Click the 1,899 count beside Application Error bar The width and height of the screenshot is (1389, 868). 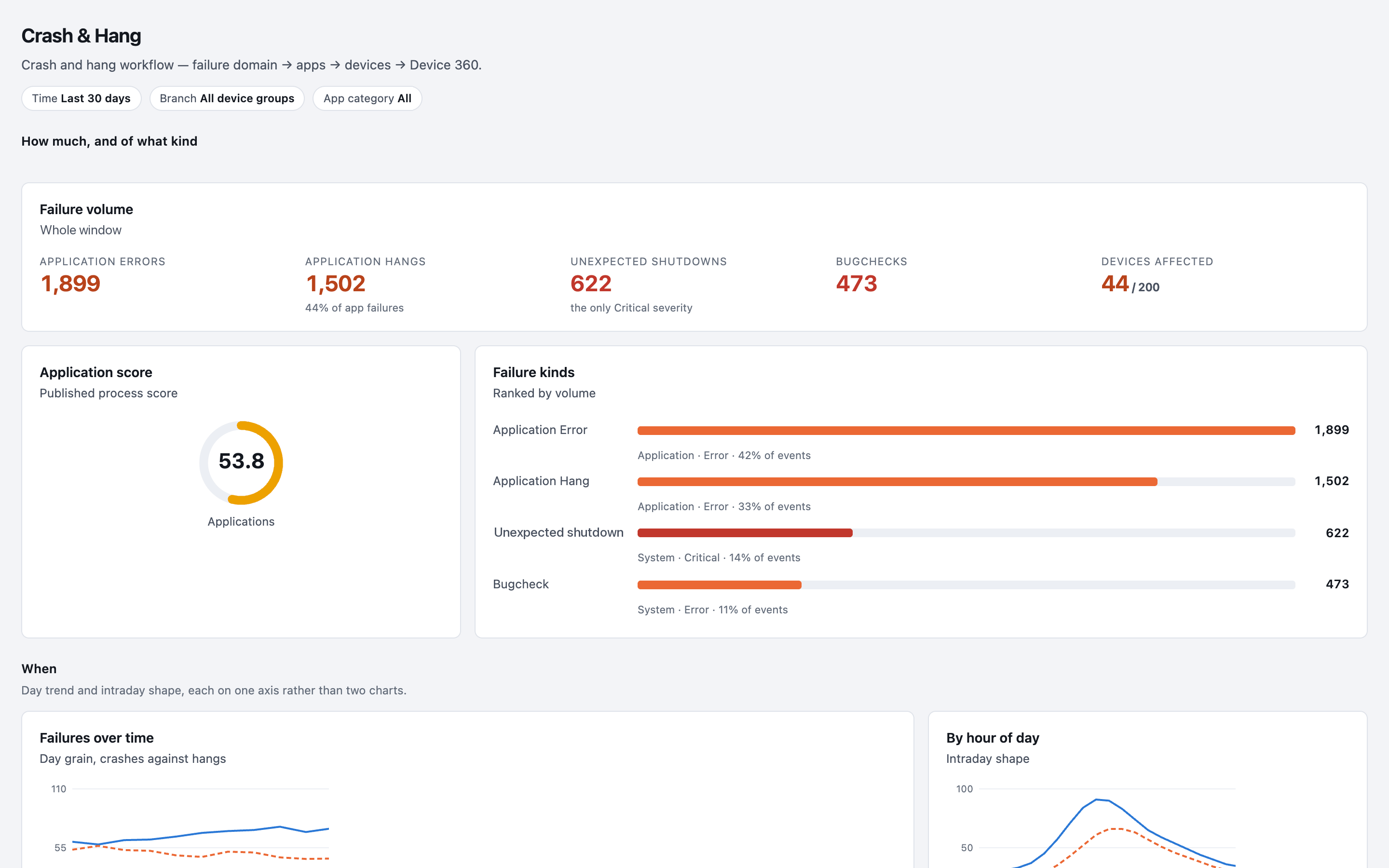(1332, 430)
